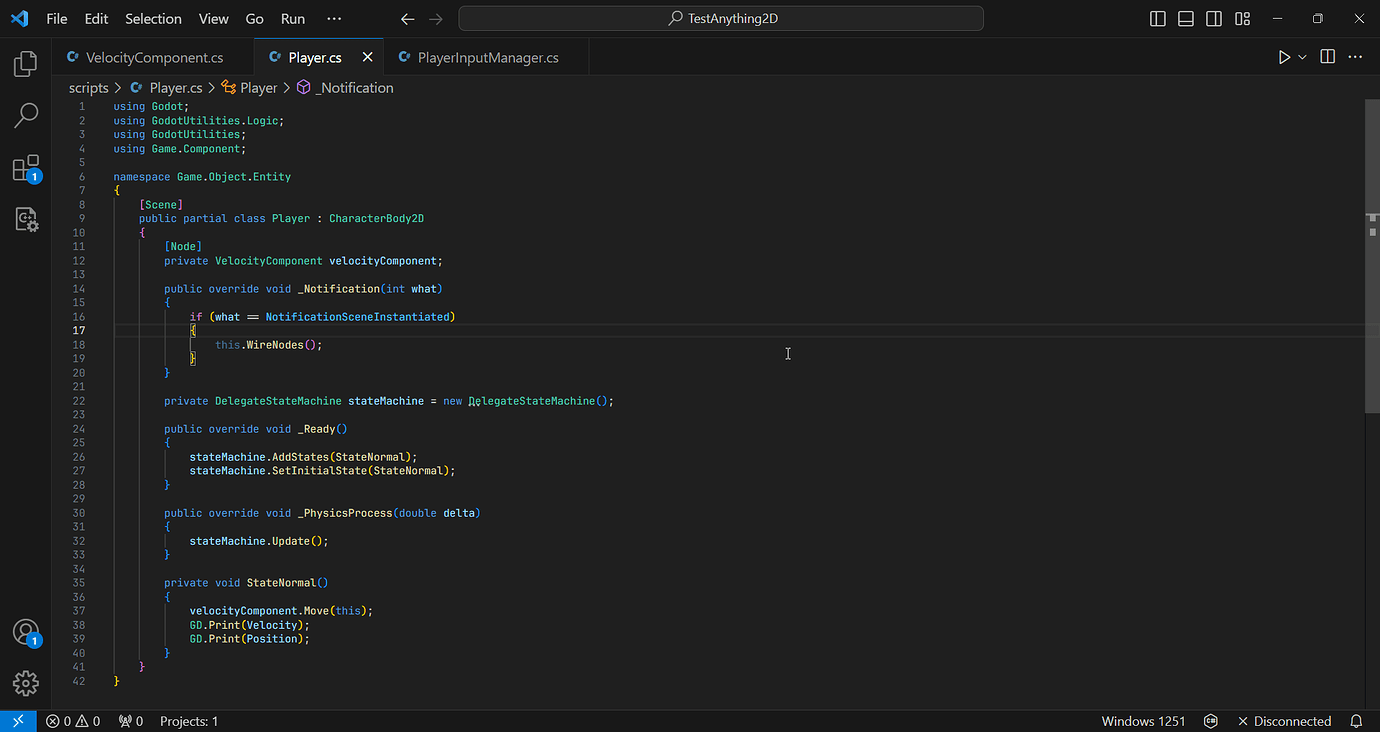Viewport: 1380px width, 732px height.
Task: Click the TestAnything2D command center search box
Action: point(721,19)
